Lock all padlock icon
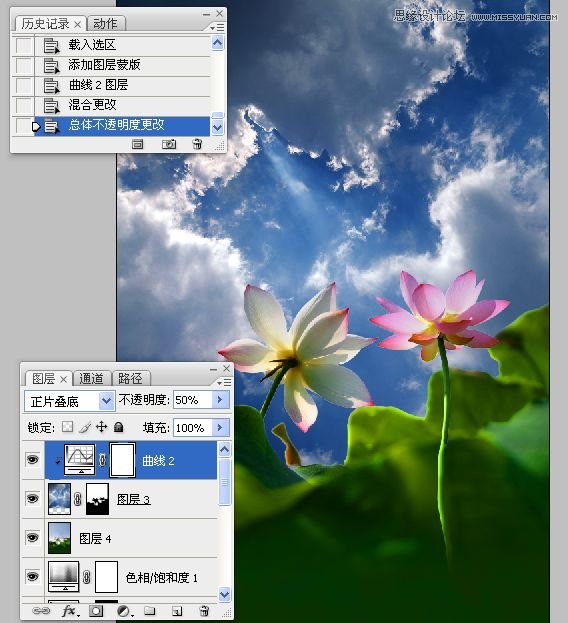The image size is (568, 623). click(118, 427)
